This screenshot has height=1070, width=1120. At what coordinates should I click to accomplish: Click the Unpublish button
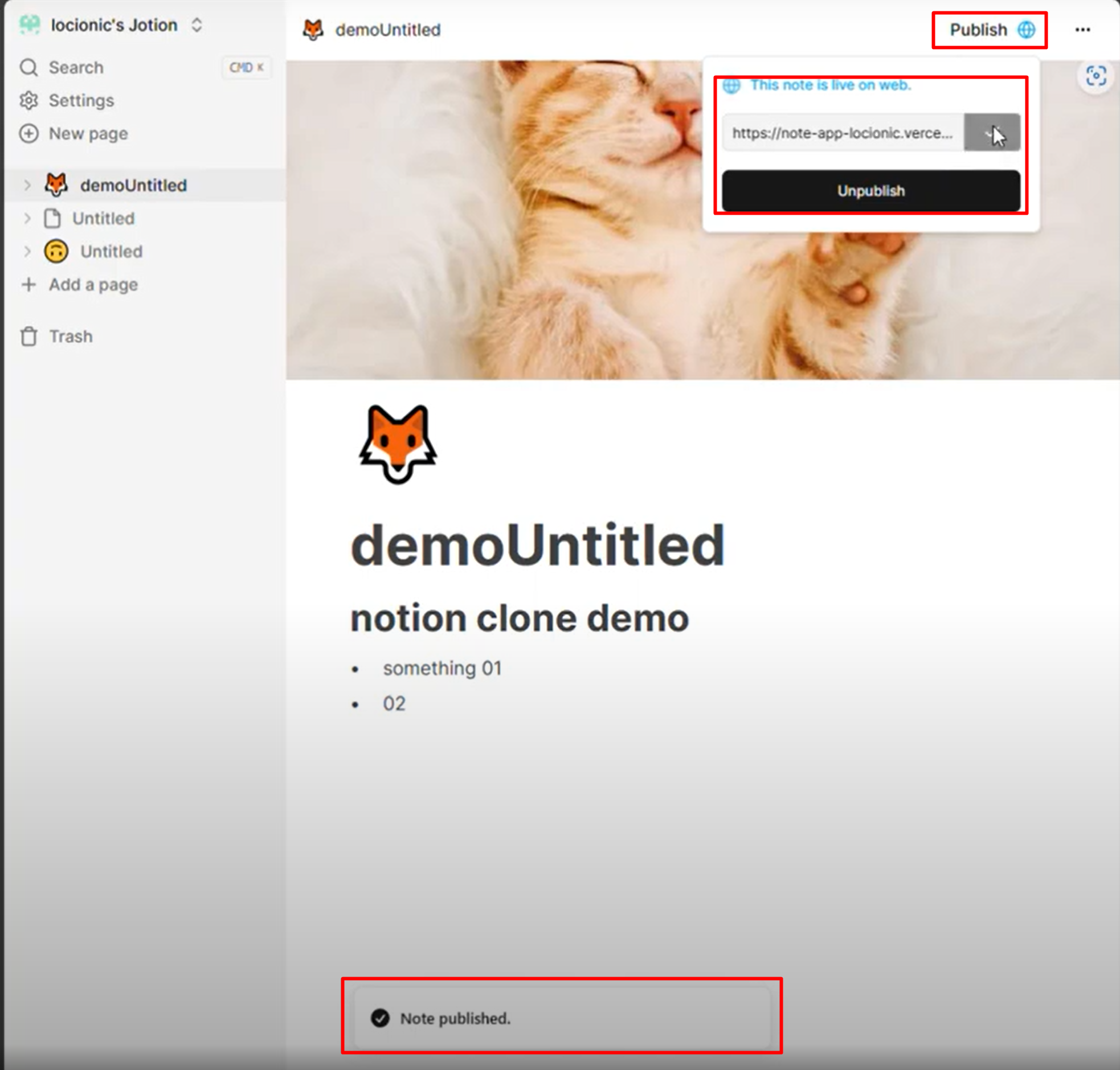click(870, 191)
